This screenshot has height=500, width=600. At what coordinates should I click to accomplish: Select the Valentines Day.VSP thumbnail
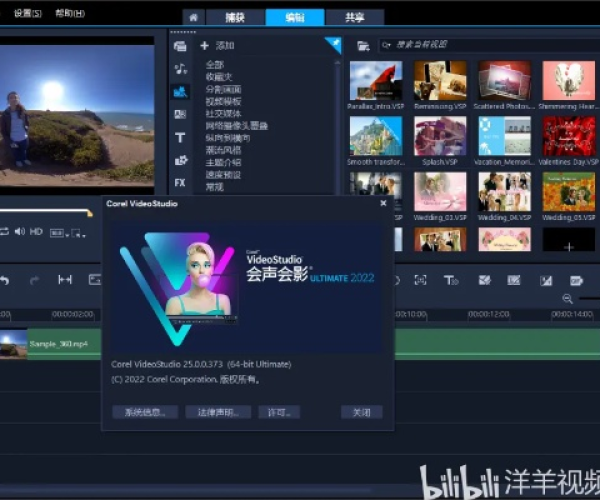569,136
